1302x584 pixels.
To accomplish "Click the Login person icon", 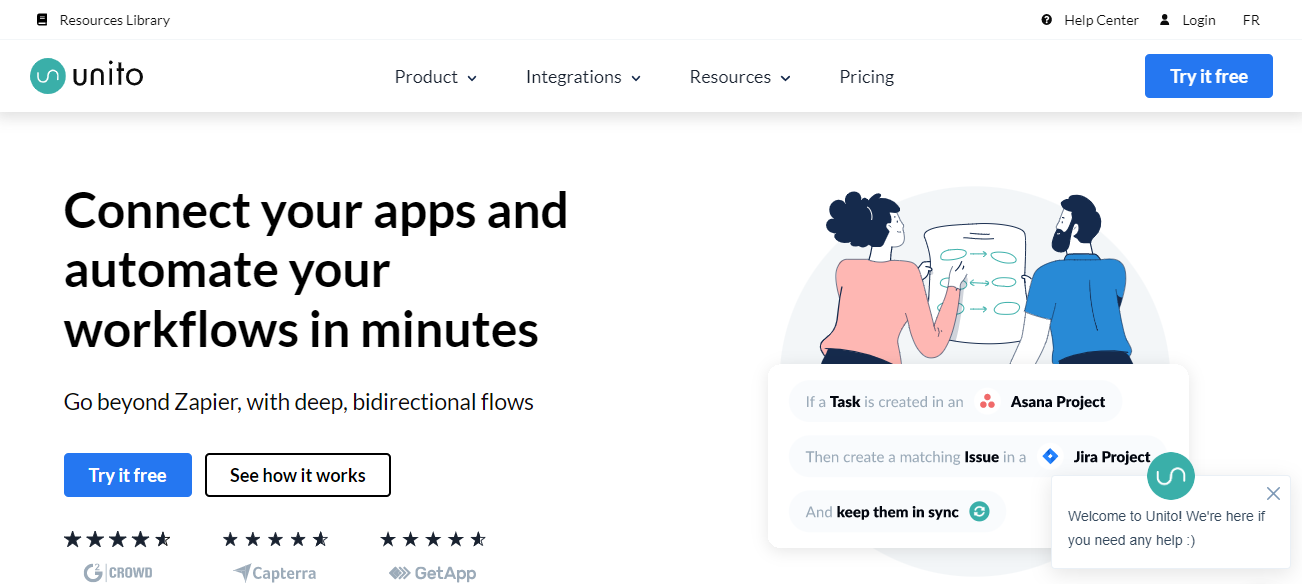I will pos(1165,20).
